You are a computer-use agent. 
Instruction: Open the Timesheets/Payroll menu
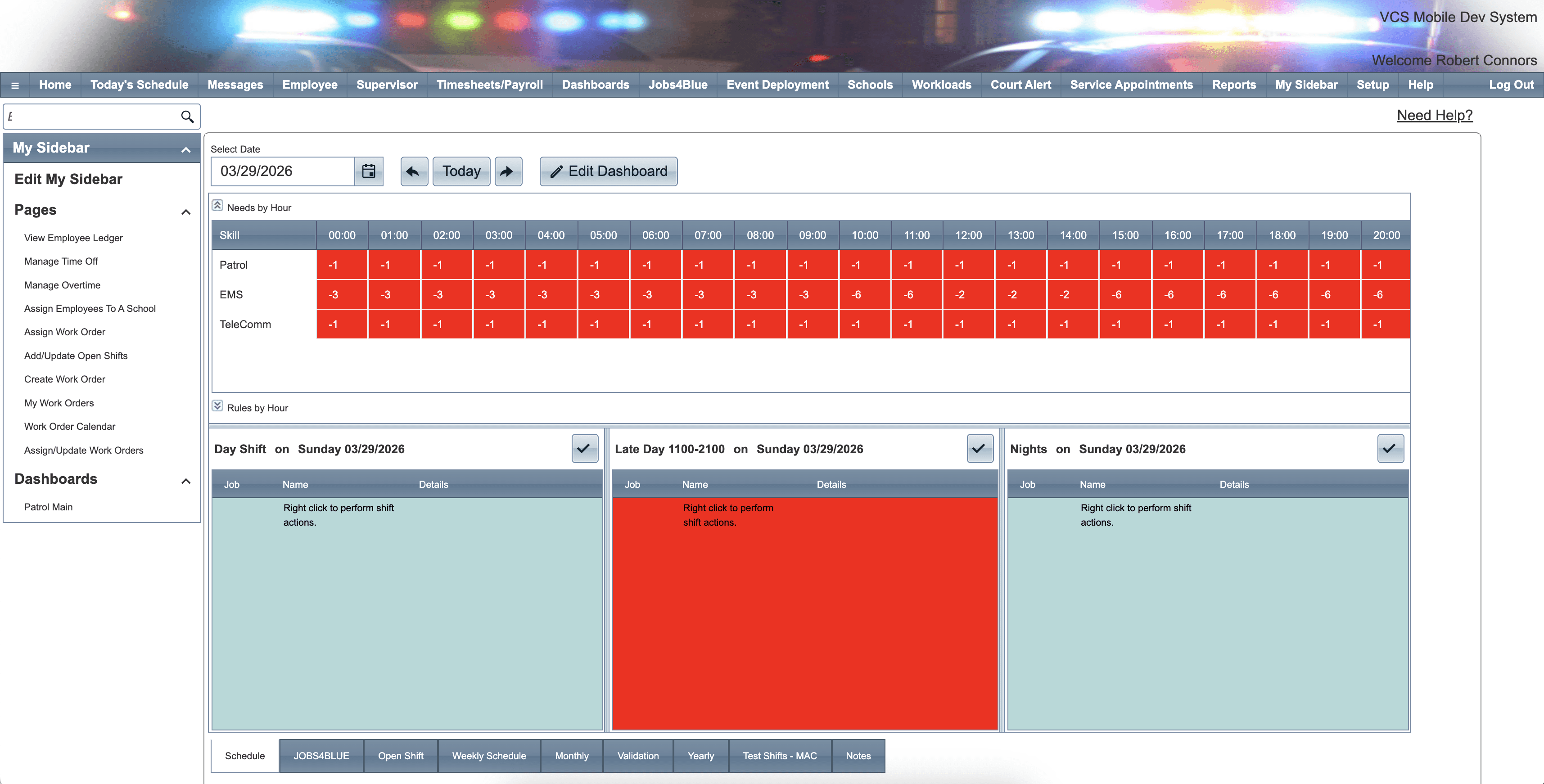pos(489,85)
